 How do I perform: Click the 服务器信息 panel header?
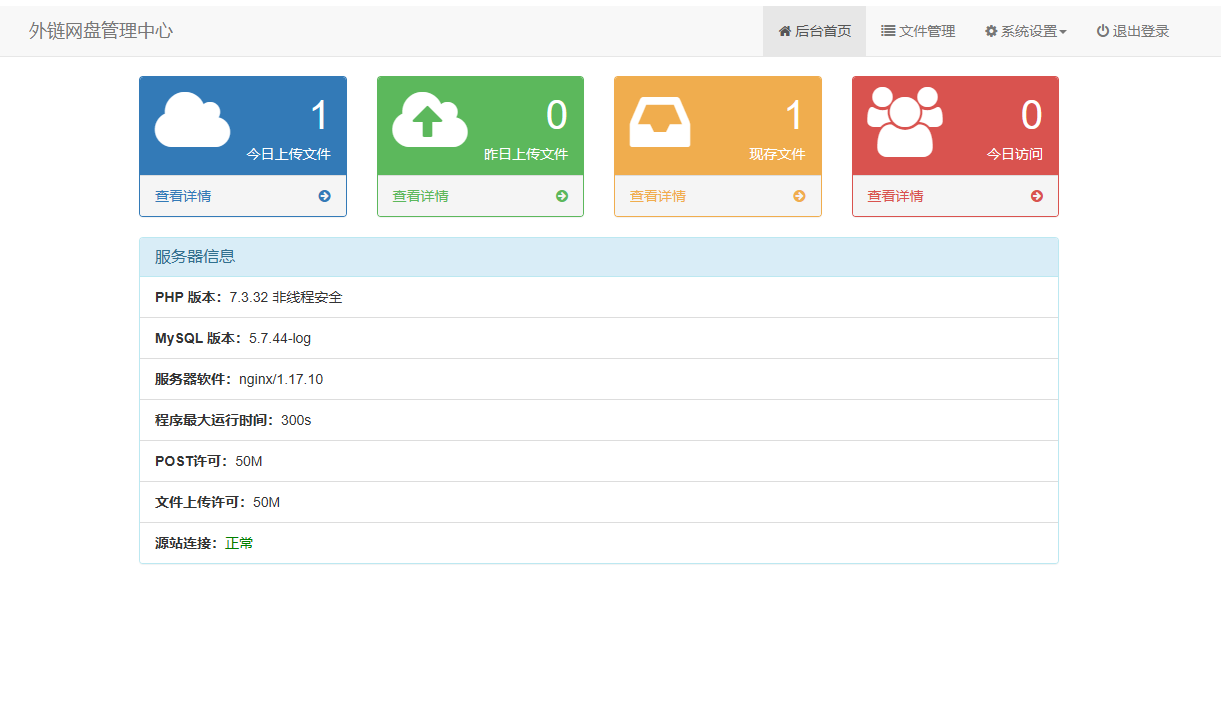[x=598, y=257]
